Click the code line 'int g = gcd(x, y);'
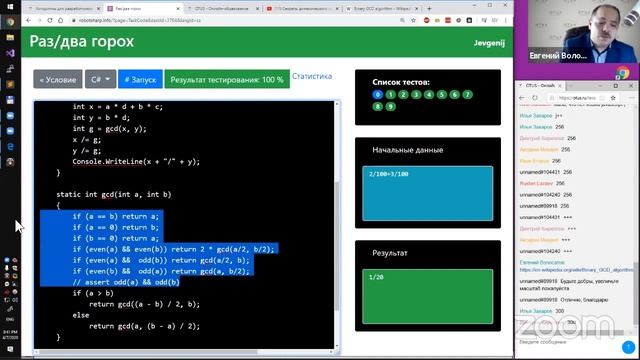The width and height of the screenshot is (640, 360). pos(109,129)
